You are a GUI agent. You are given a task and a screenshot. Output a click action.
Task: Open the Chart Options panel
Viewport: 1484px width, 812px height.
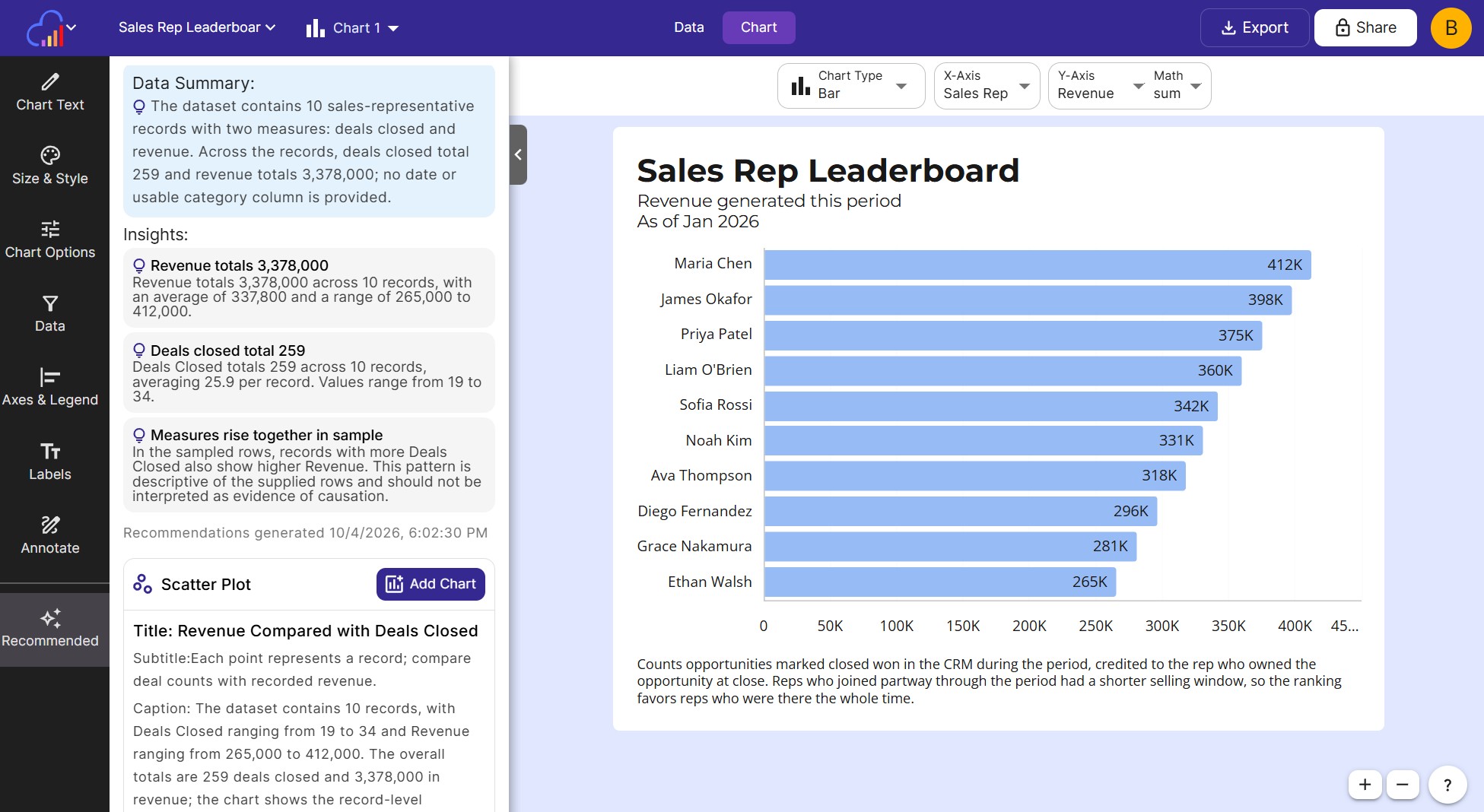[50, 240]
